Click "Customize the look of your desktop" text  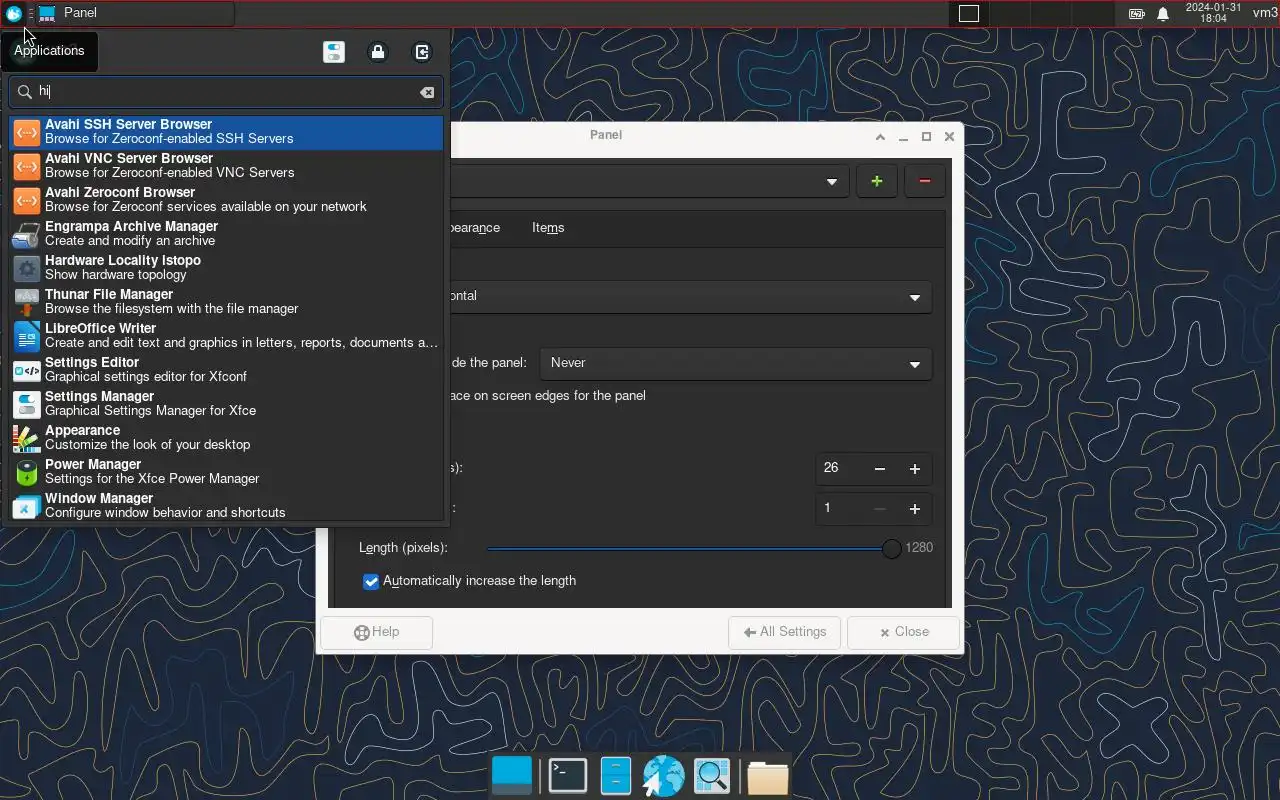click(x=148, y=444)
